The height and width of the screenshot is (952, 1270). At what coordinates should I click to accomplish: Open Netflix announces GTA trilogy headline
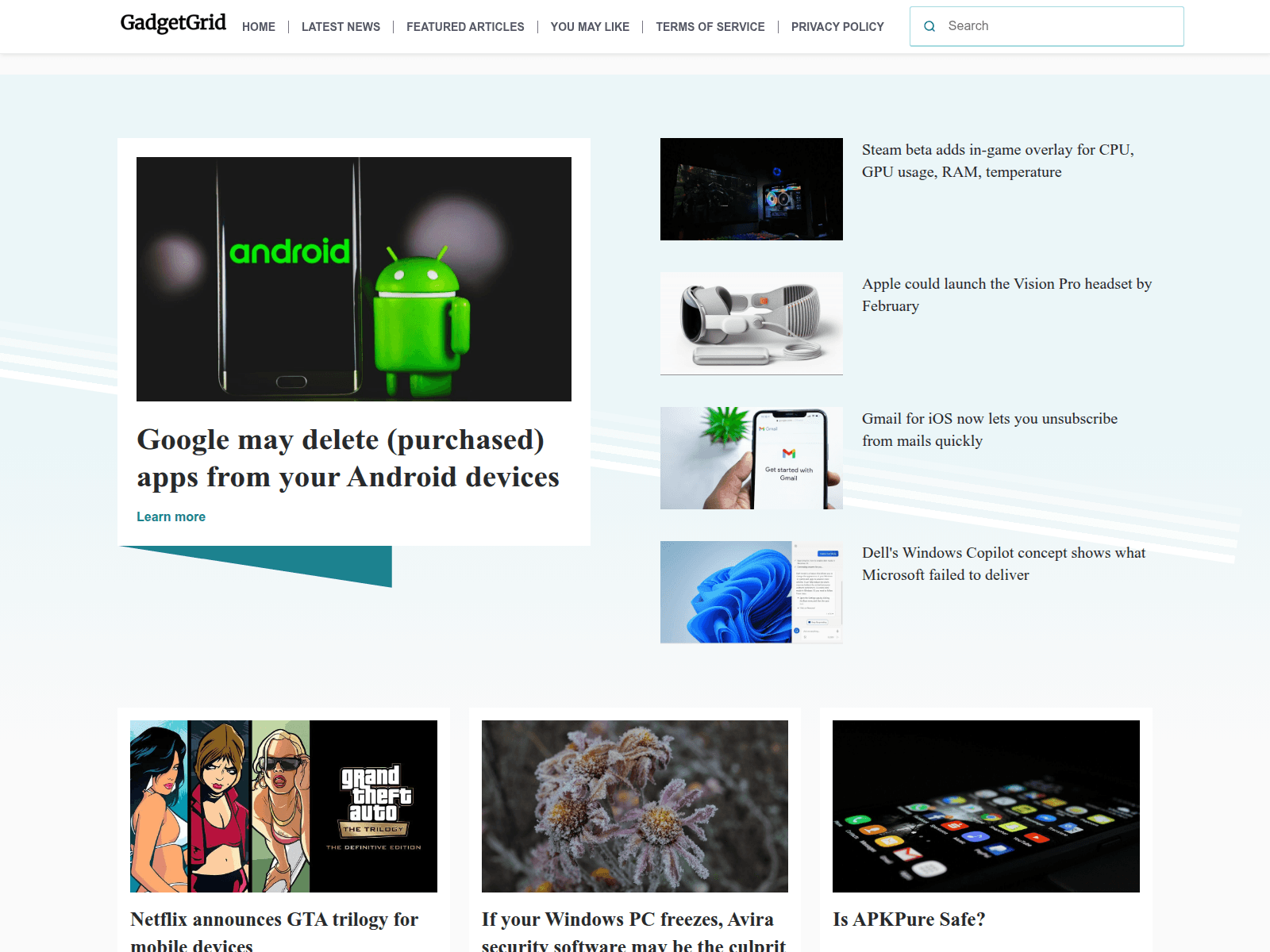pos(274,931)
